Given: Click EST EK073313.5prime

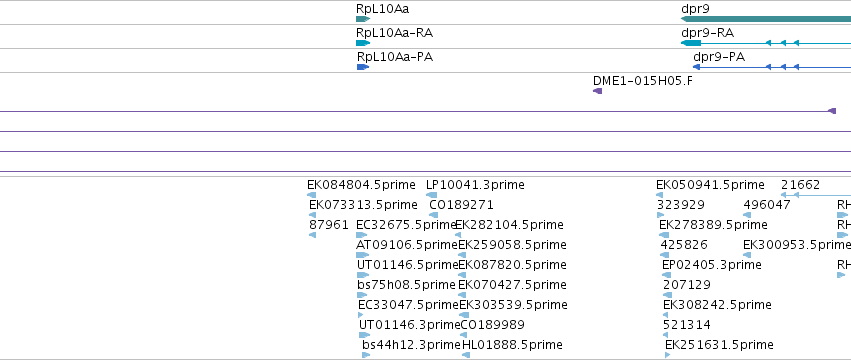Looking at the screenshot, I should pos(363,205).
